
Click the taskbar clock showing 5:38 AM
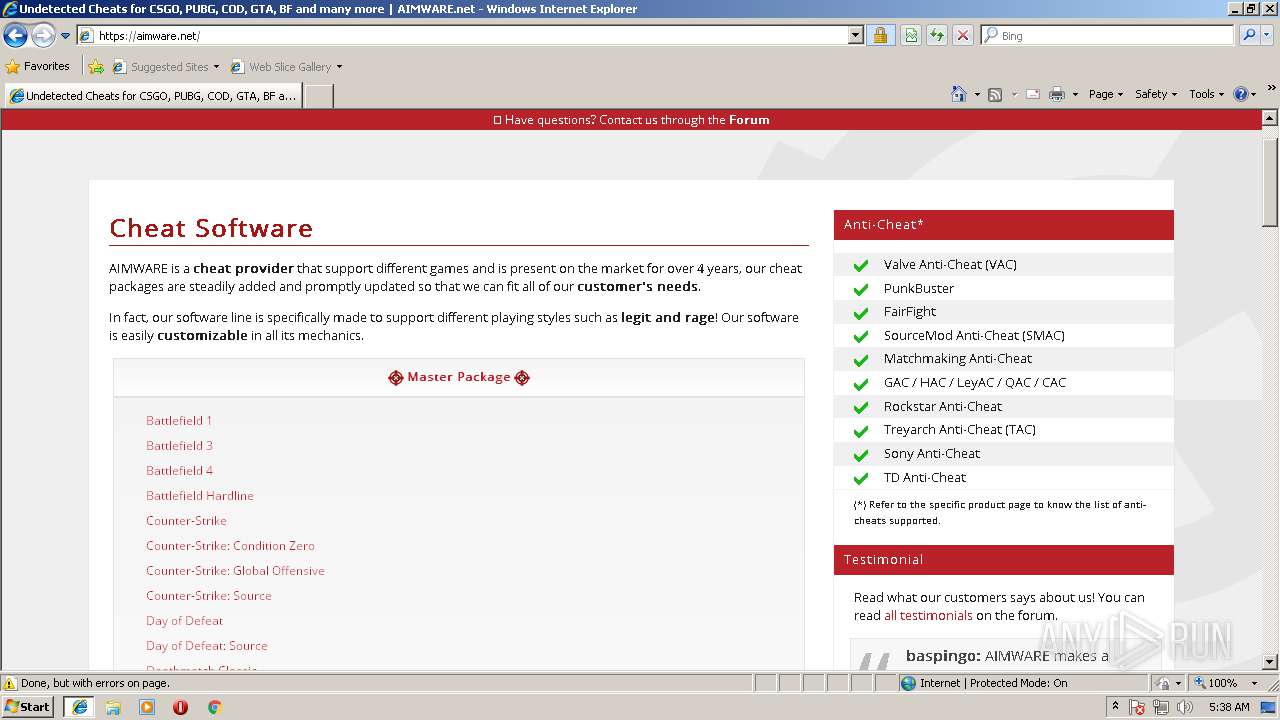(1229, 707)
